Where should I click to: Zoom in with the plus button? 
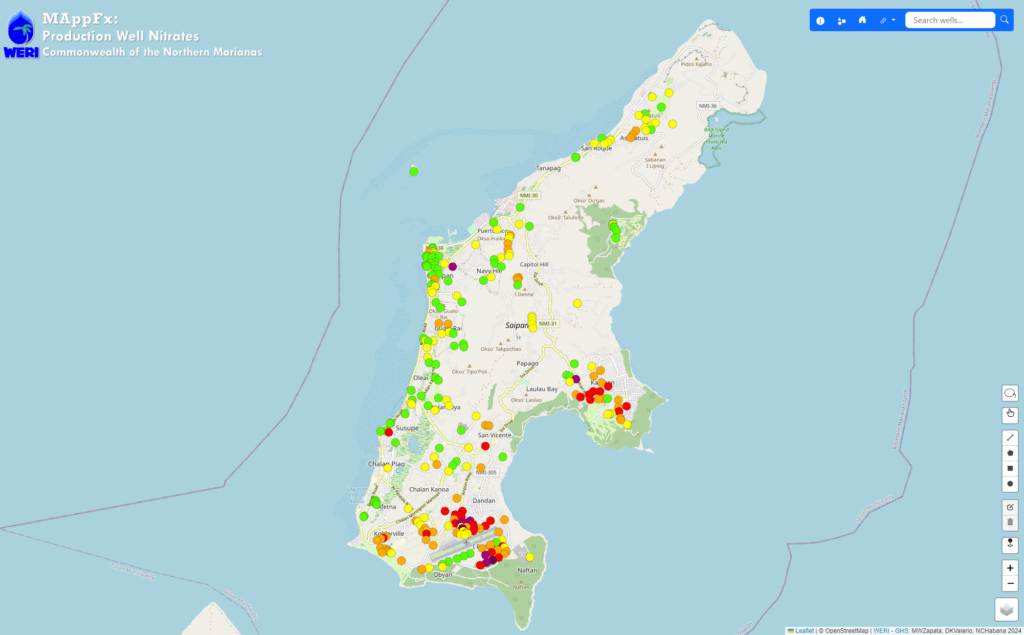coord(1009,568)
